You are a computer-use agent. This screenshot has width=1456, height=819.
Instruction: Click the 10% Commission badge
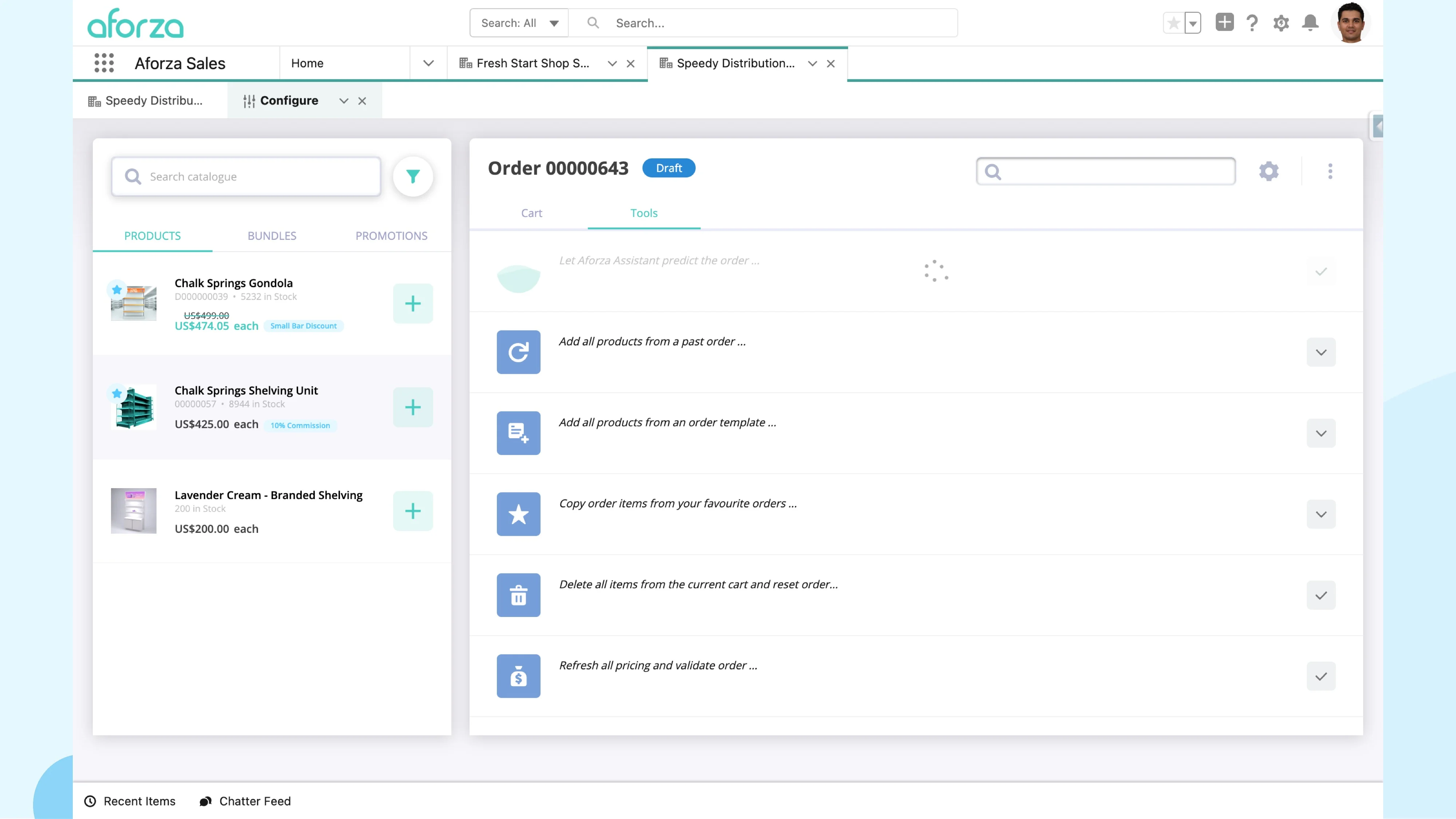pos(300,426)
